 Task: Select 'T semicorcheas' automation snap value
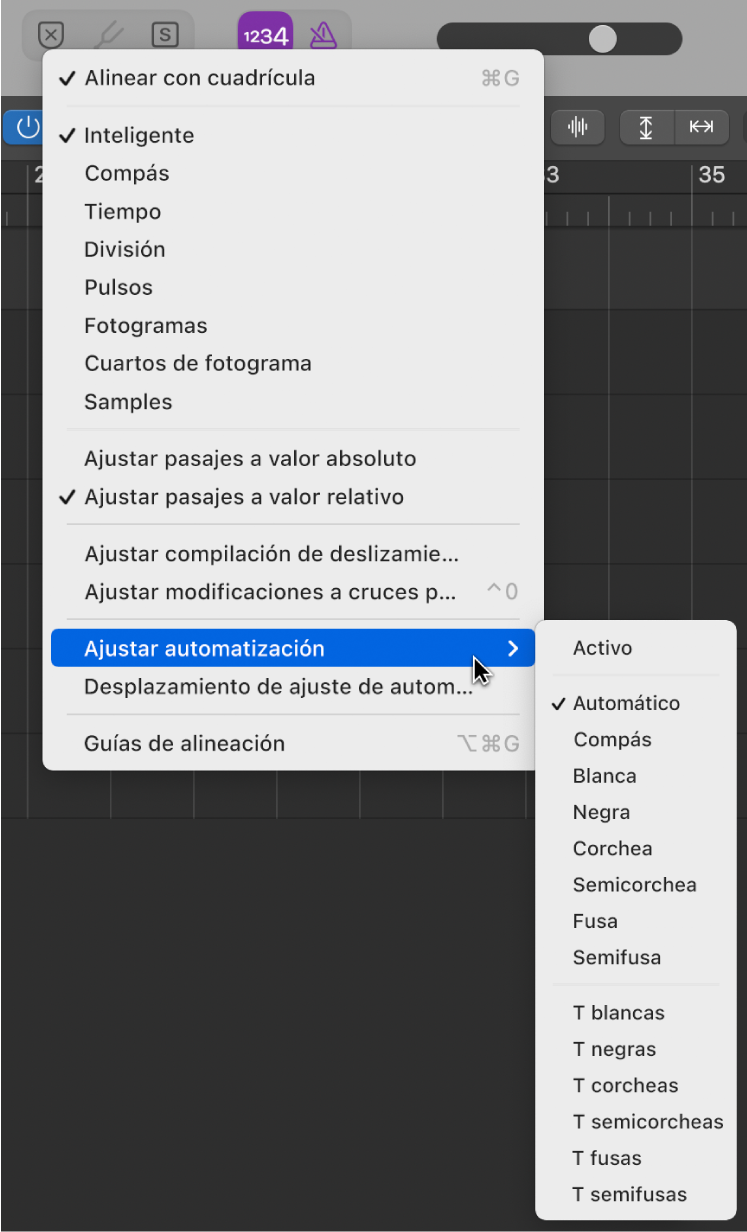pos(647,1121)
